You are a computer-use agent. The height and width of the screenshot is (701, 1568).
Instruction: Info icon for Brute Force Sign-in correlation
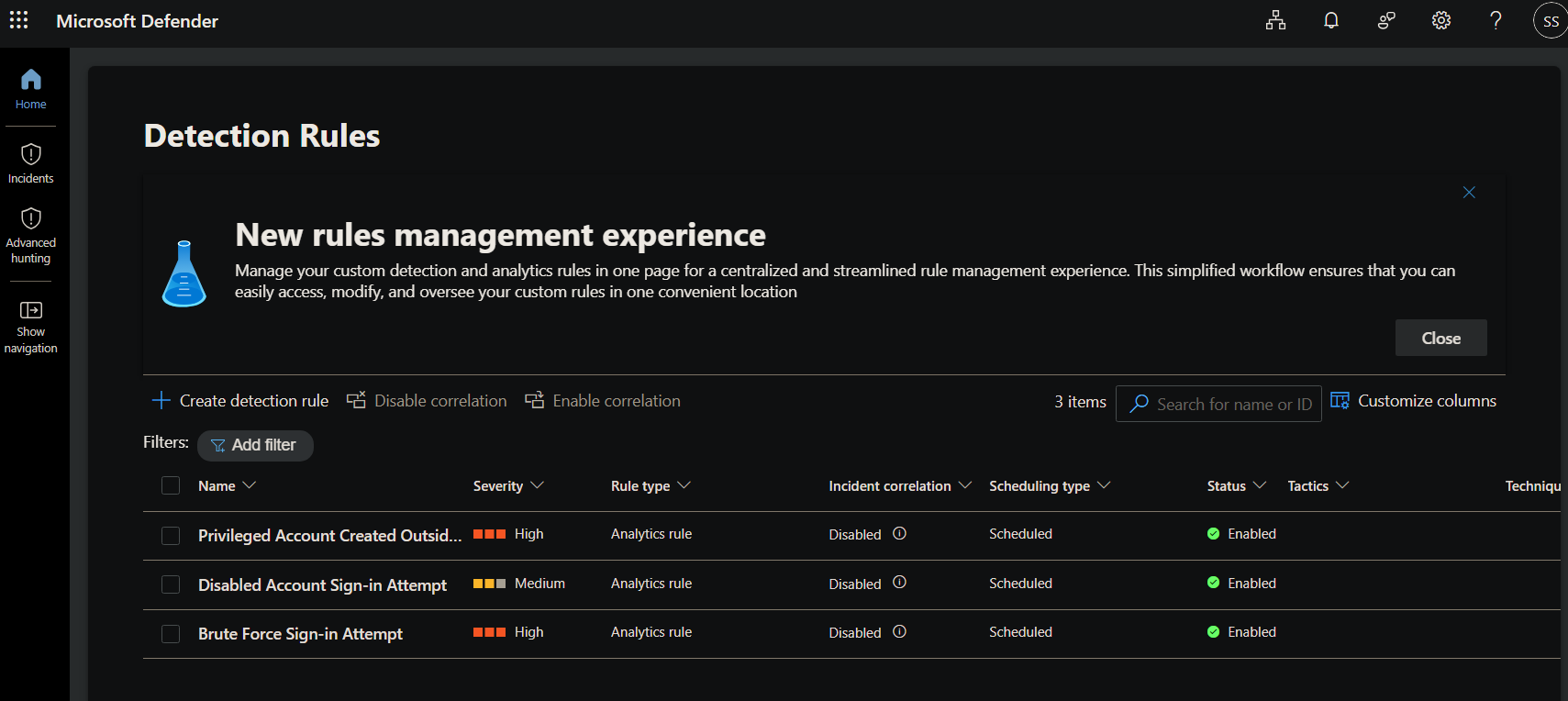tap(899, 631)
